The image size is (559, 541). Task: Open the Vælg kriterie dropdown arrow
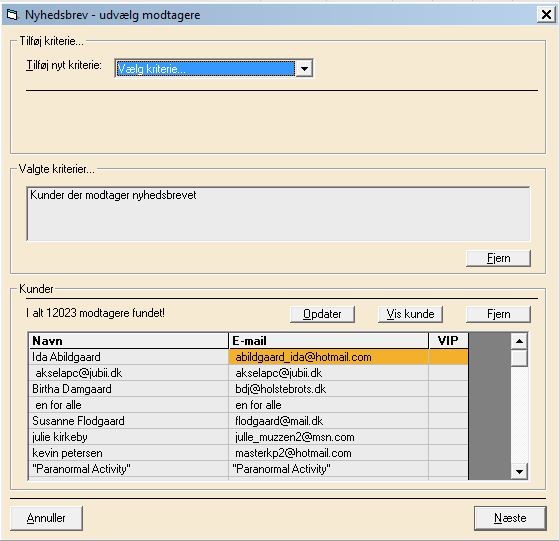click(304, 68)
